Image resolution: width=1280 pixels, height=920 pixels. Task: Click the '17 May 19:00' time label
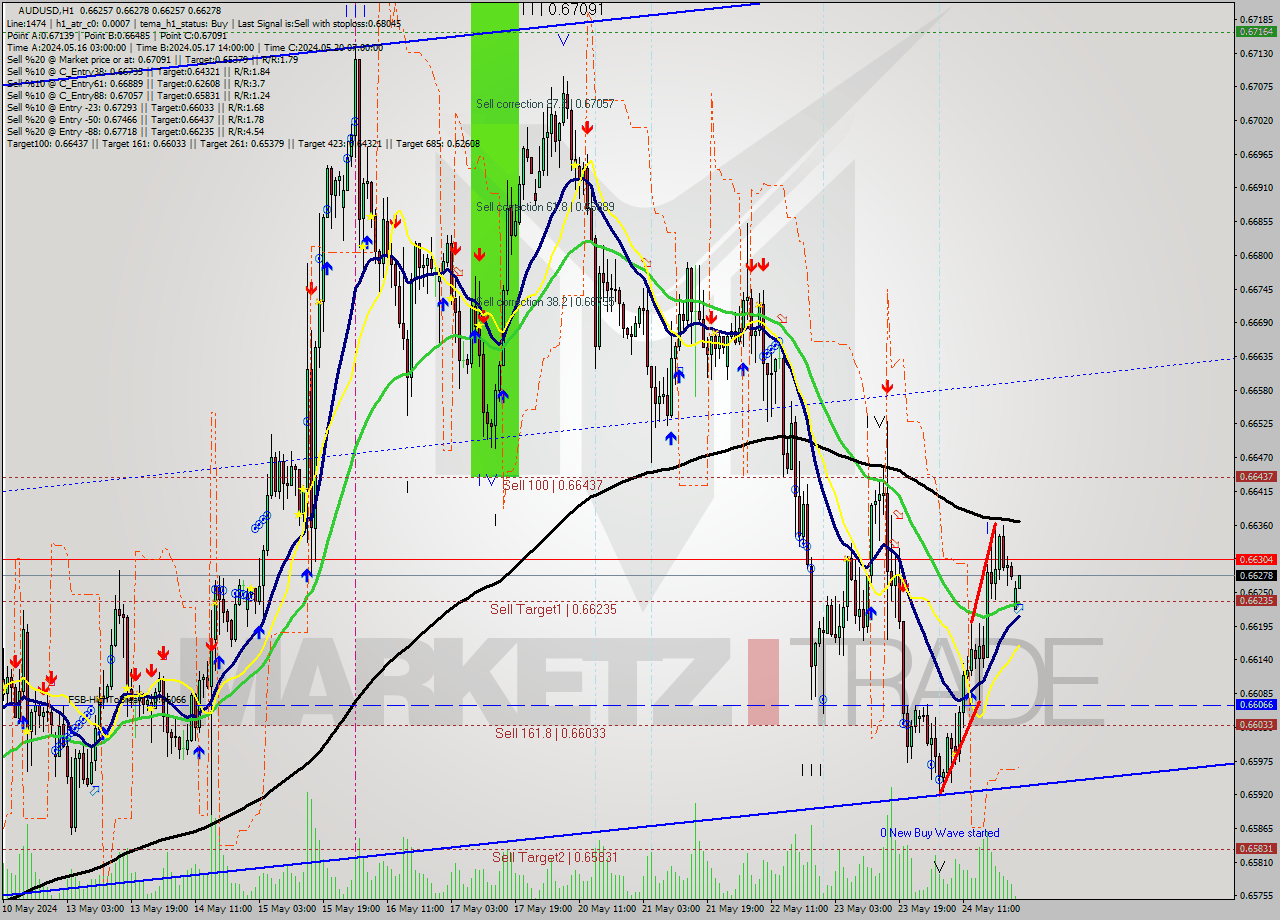pyautogui.click(x=541, y=910)
